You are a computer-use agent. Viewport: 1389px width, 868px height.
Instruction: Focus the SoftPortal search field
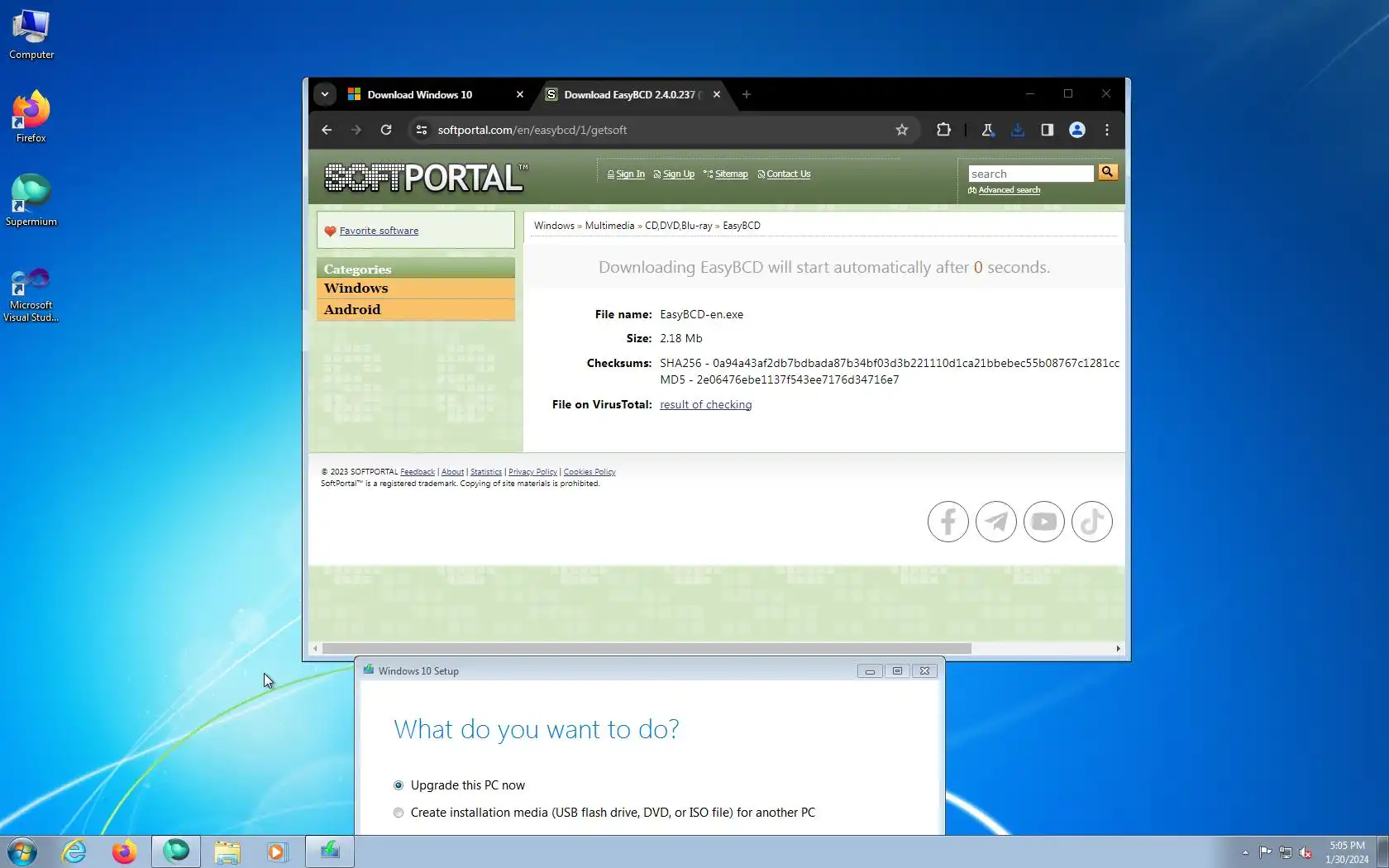pyautogui.click(x=1031, y=174)
